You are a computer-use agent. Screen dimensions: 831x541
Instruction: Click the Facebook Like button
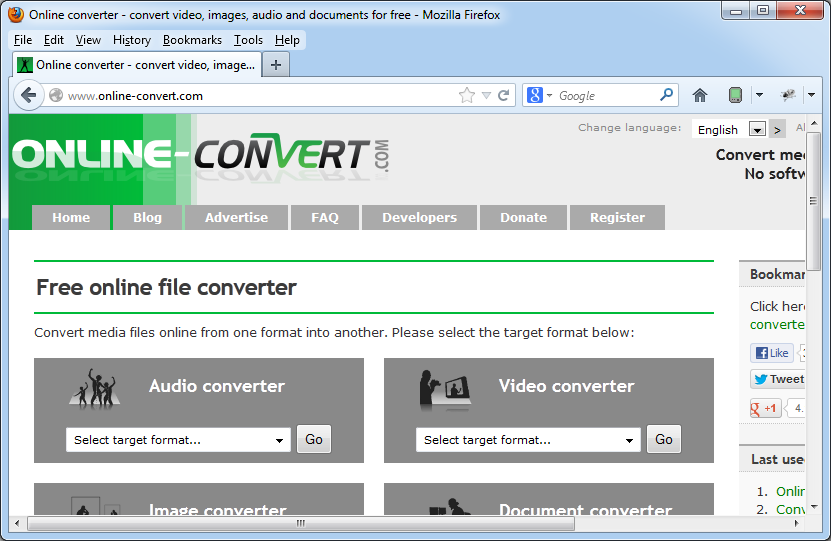(x=772, y=353)
